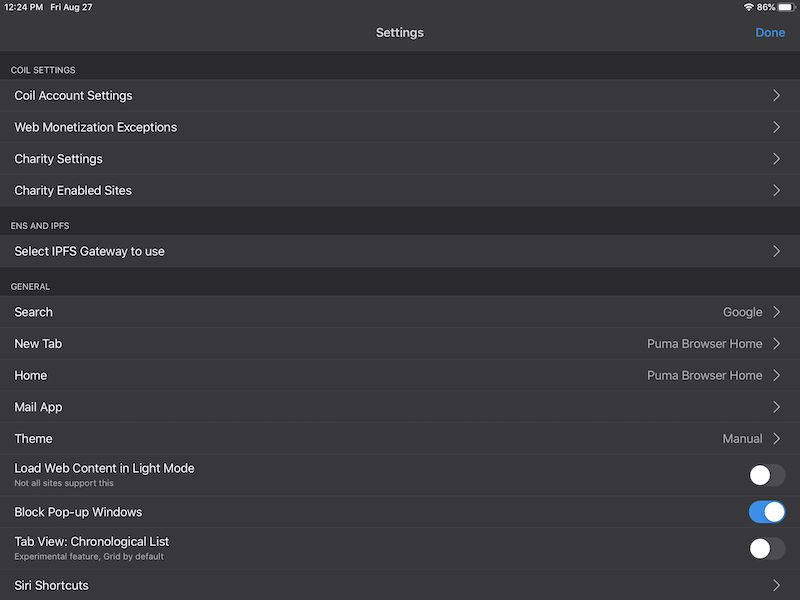This screenshot has width=800, height=600.
Task: Tap the clock time in status bar
Action: coord(22,7)
